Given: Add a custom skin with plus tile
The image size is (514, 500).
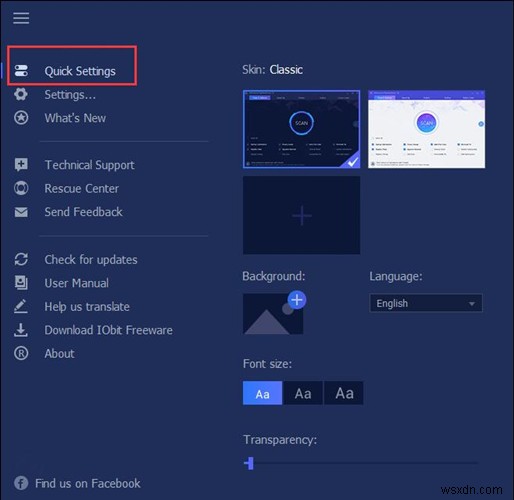Looking at the screenshot, I should [x=301, y=215].
